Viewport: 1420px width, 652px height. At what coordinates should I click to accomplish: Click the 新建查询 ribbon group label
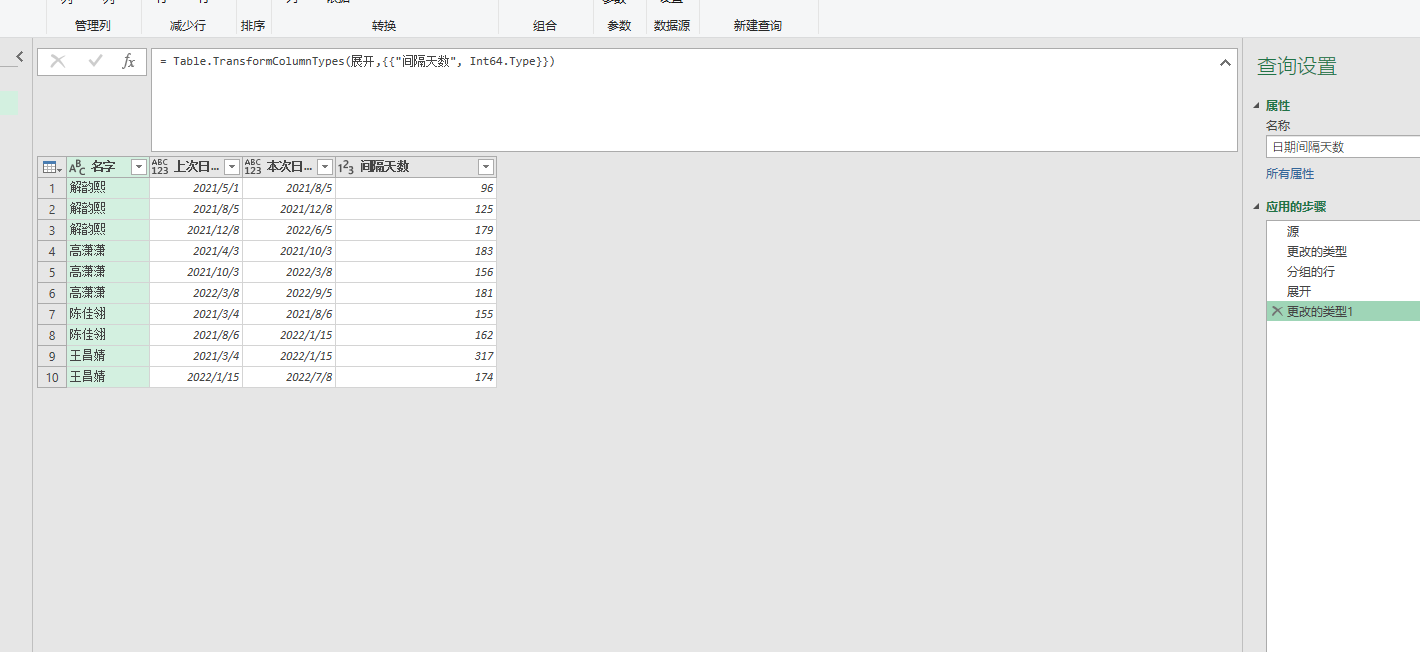click(x=757, y=25)
